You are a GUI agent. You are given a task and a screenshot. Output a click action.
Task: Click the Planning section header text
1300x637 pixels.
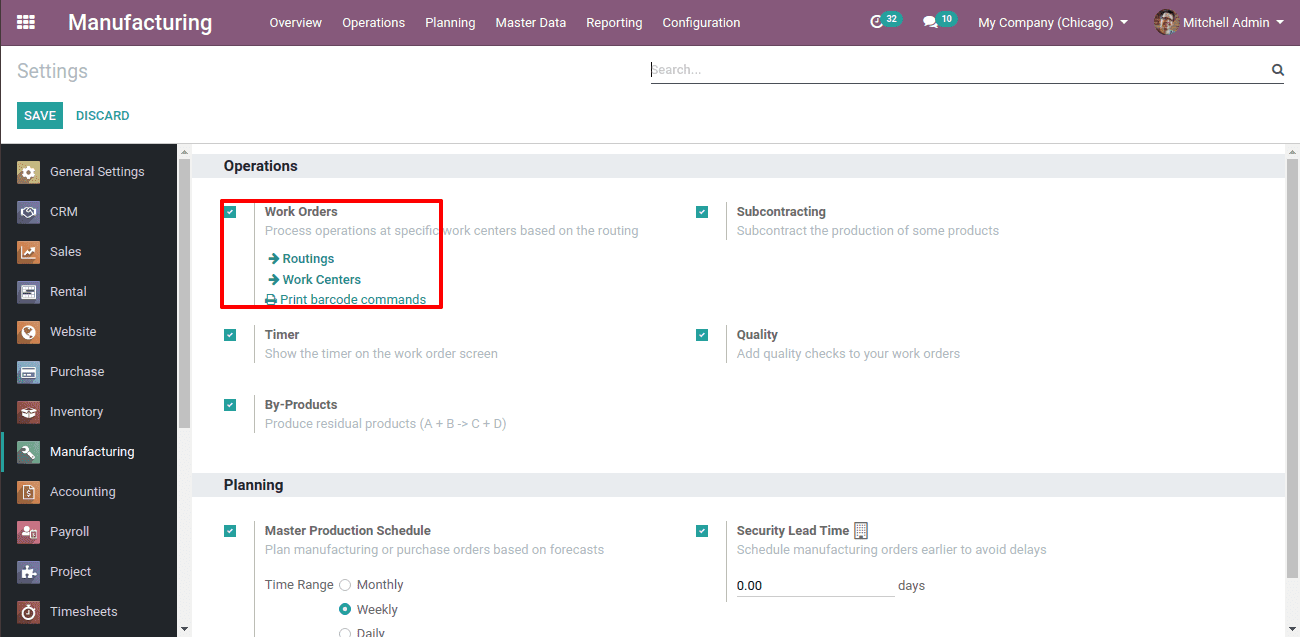[253, 485]
